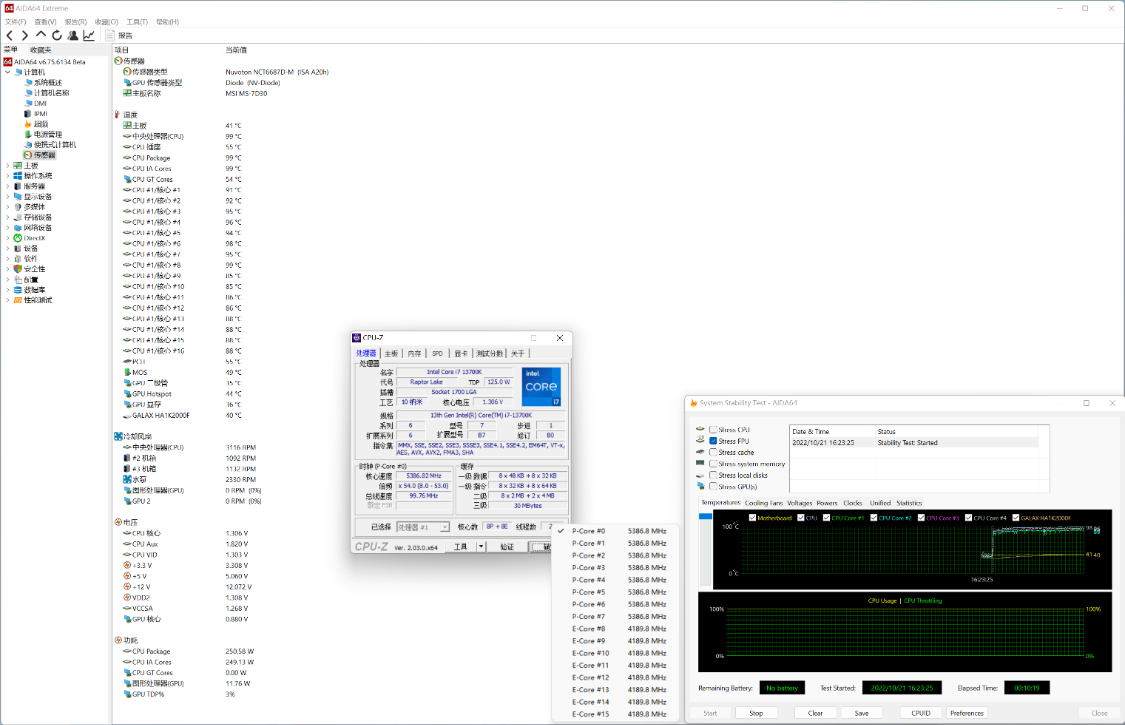The image size is (1125, 725).
Task: Open the CPU-Z 工具 dropdown arrow
Action: 481,547
